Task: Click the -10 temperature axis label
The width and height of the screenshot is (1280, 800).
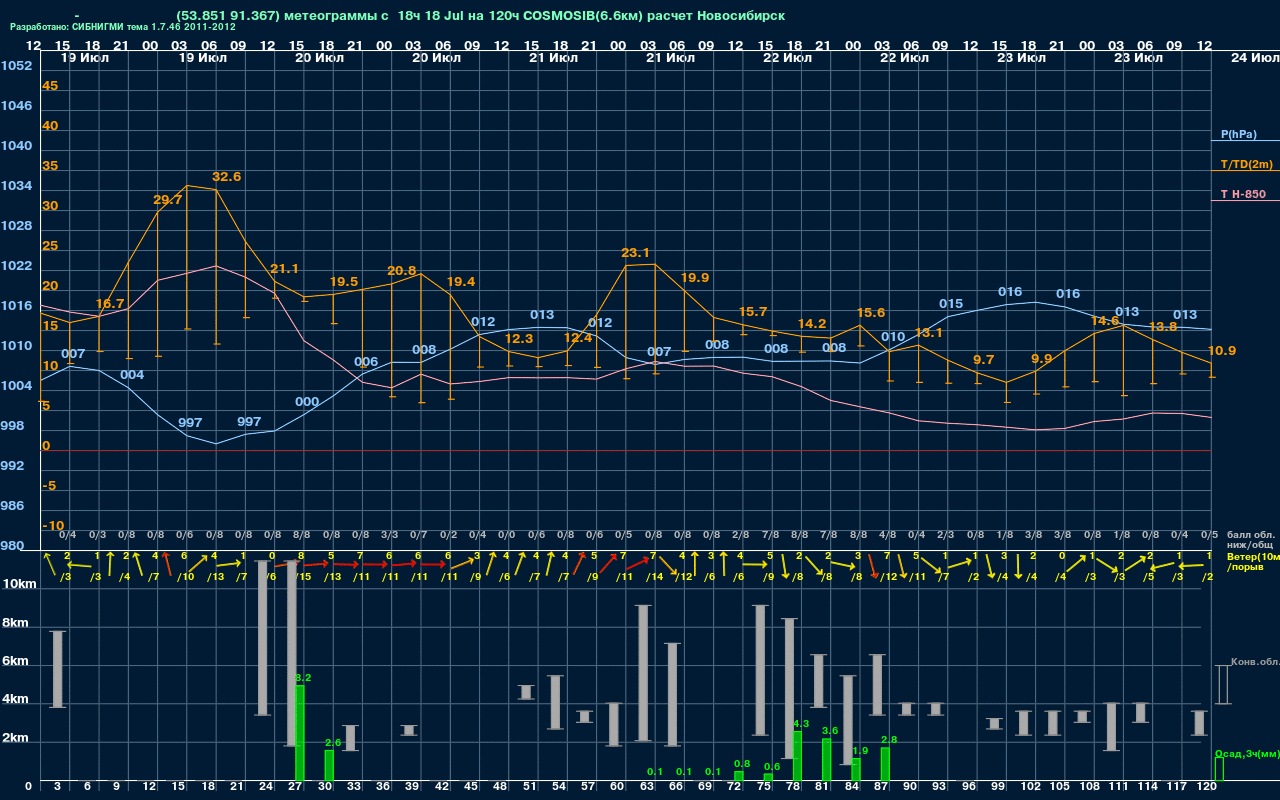Action: point(53,526)
